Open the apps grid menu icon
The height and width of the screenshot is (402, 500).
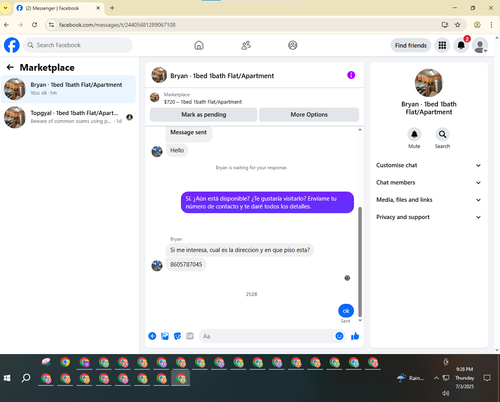pos(442,45)
